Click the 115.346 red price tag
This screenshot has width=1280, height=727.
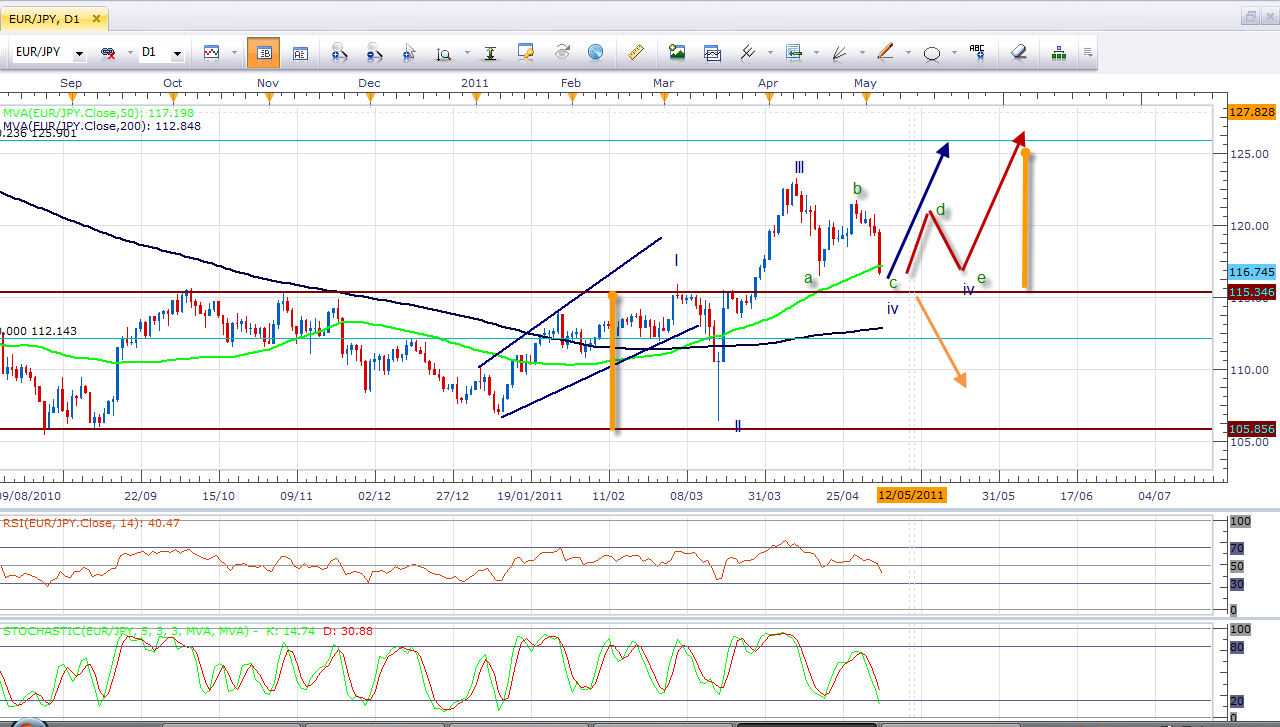click(x=1251, y=292)
